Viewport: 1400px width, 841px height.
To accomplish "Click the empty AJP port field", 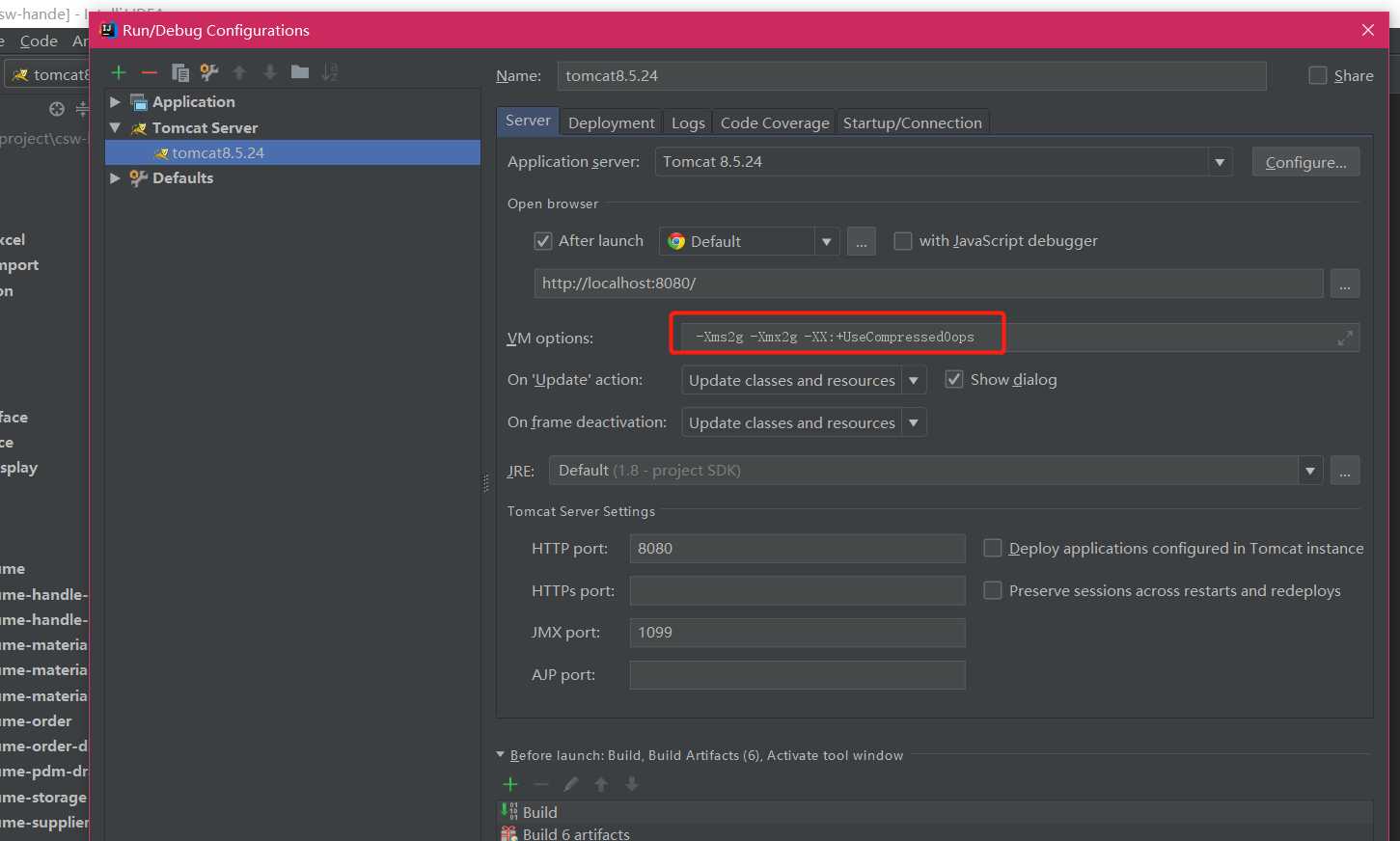I will tap(797, 675).
